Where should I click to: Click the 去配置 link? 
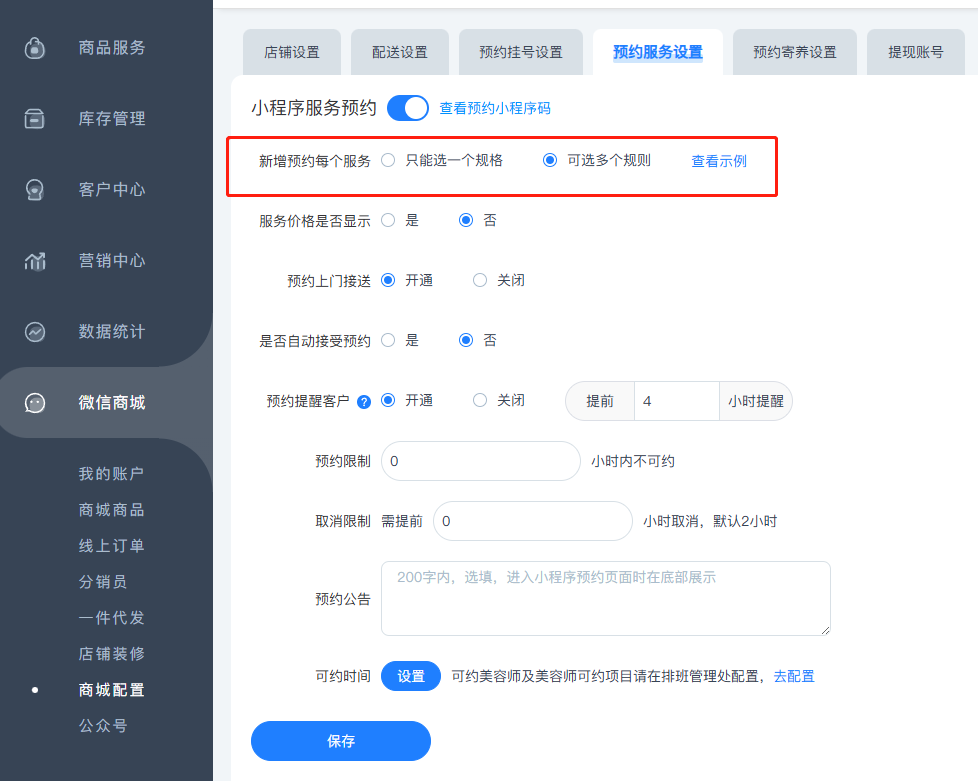pos(794,676)
